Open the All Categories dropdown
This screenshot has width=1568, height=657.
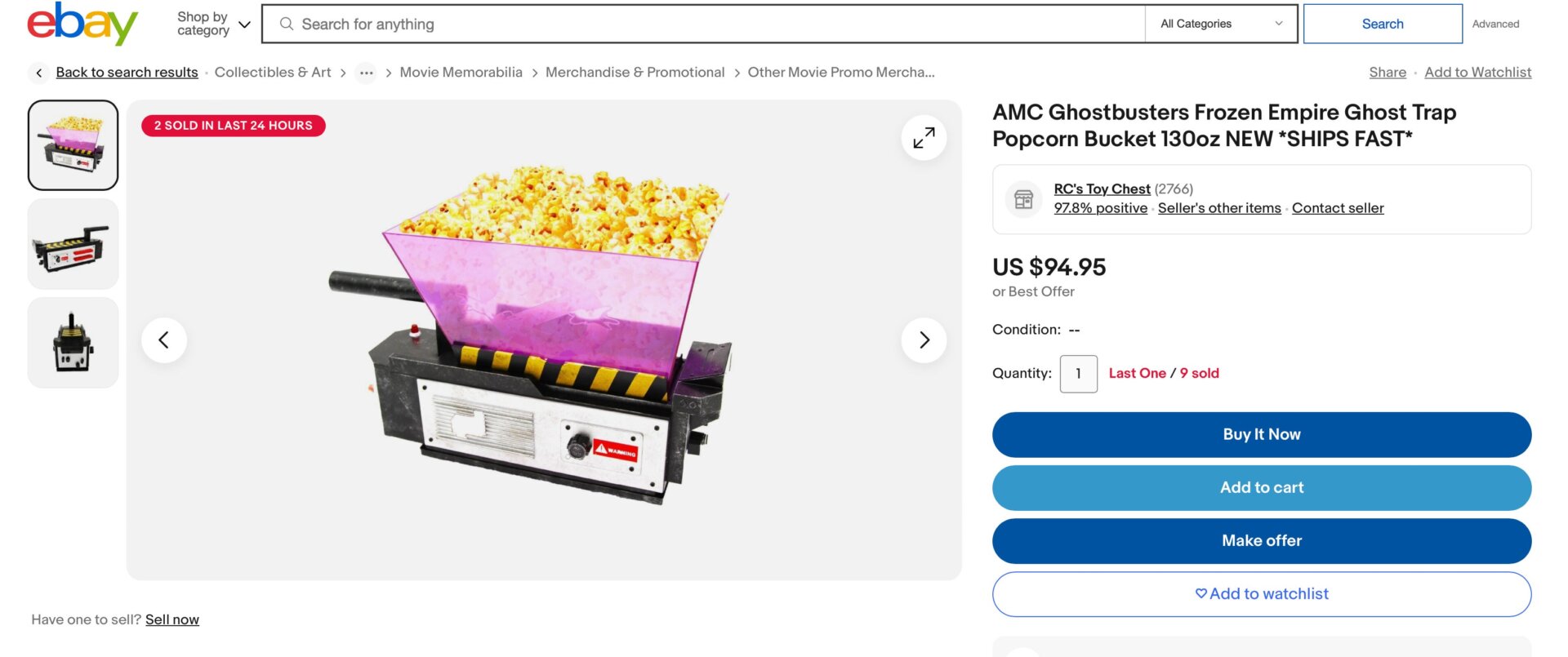click(x=1220, y=24)
